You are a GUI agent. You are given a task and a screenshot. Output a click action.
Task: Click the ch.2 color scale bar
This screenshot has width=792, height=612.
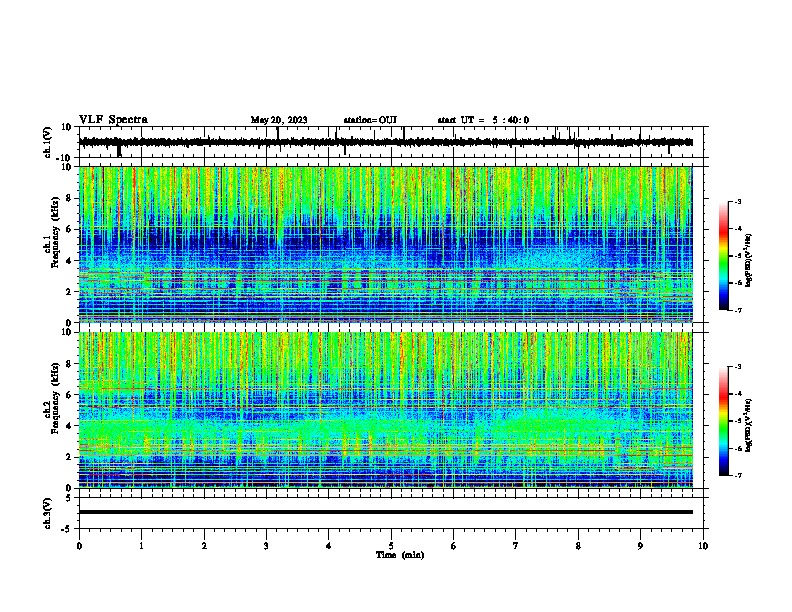(724, 421)
